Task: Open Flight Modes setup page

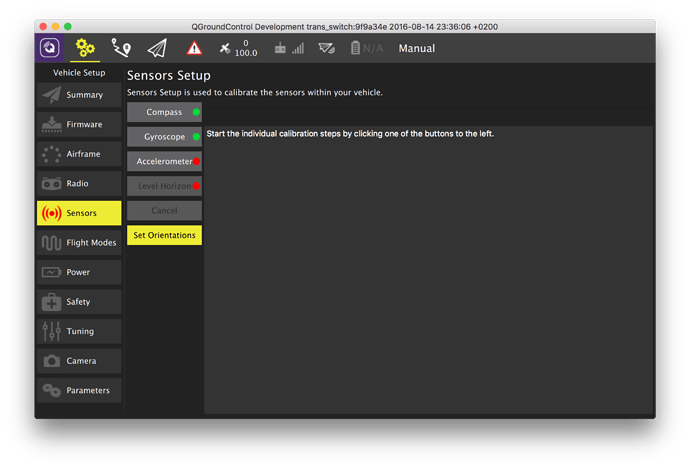Action: 79,243
